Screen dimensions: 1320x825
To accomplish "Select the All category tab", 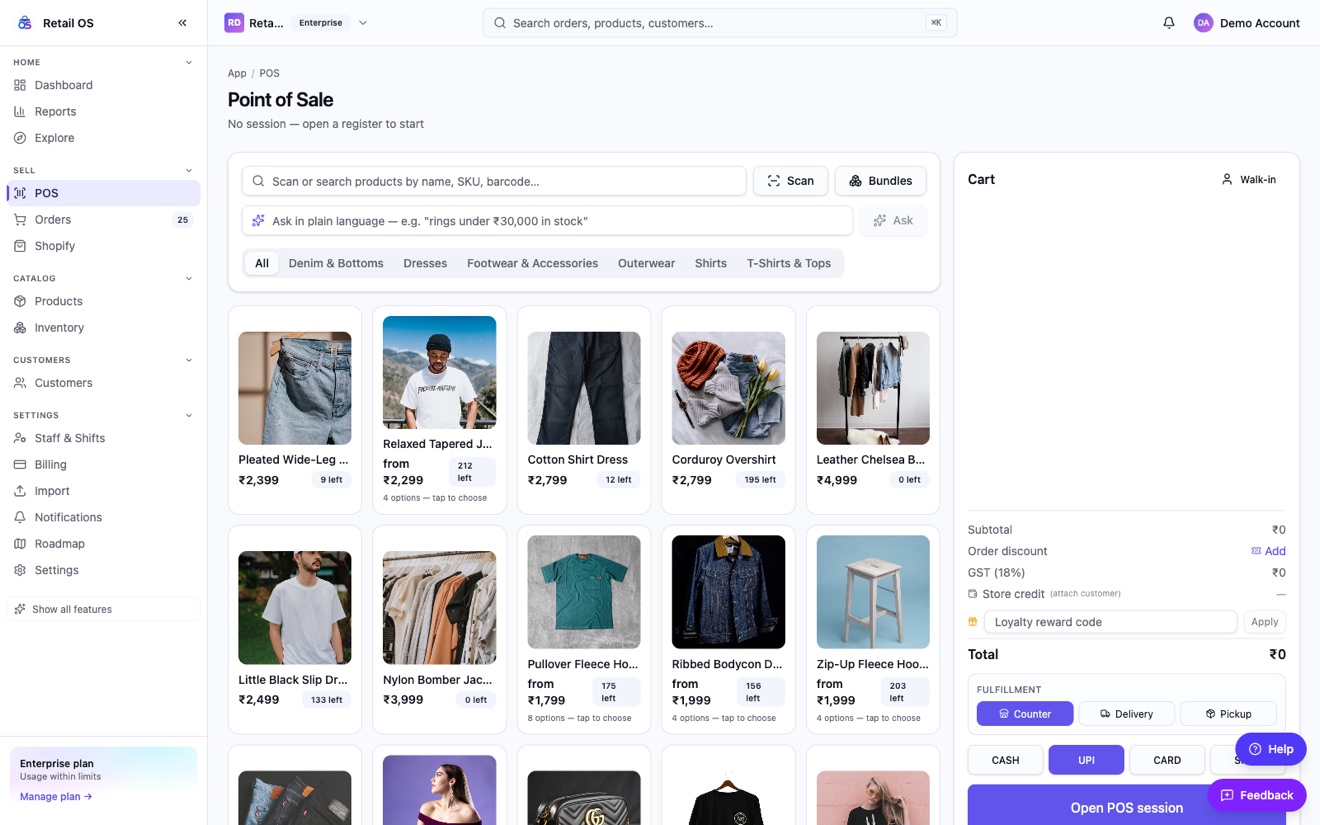I will (x=262, y=263).
